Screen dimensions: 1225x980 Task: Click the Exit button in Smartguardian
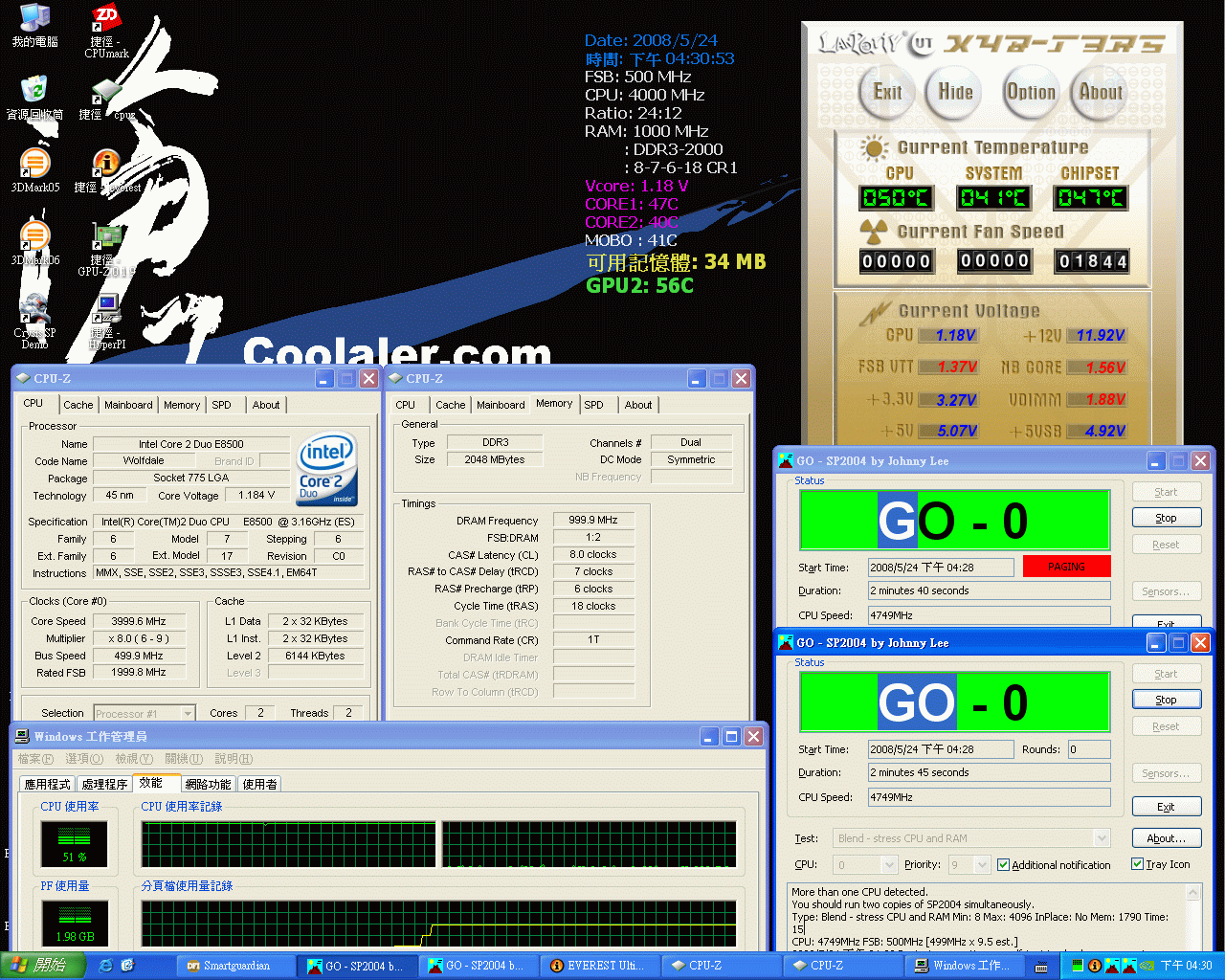point(887,92)
